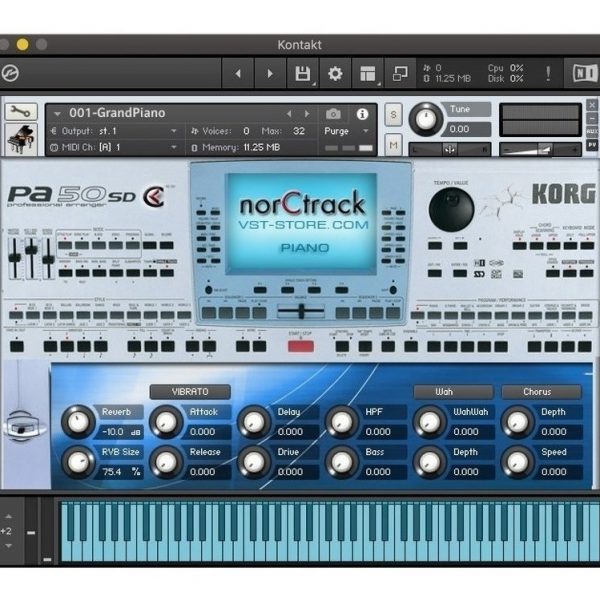Shift keyboard octave down arrow
Screen dimensions: 600x600
pos(8,546)
